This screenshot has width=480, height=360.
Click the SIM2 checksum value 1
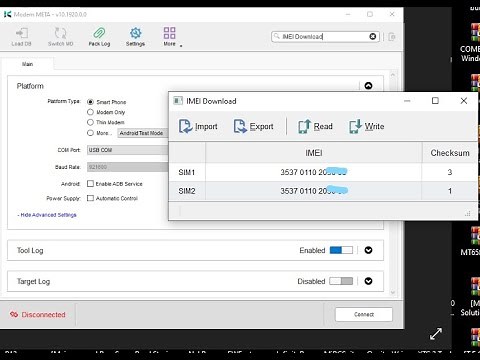click(x=450, y=191)
